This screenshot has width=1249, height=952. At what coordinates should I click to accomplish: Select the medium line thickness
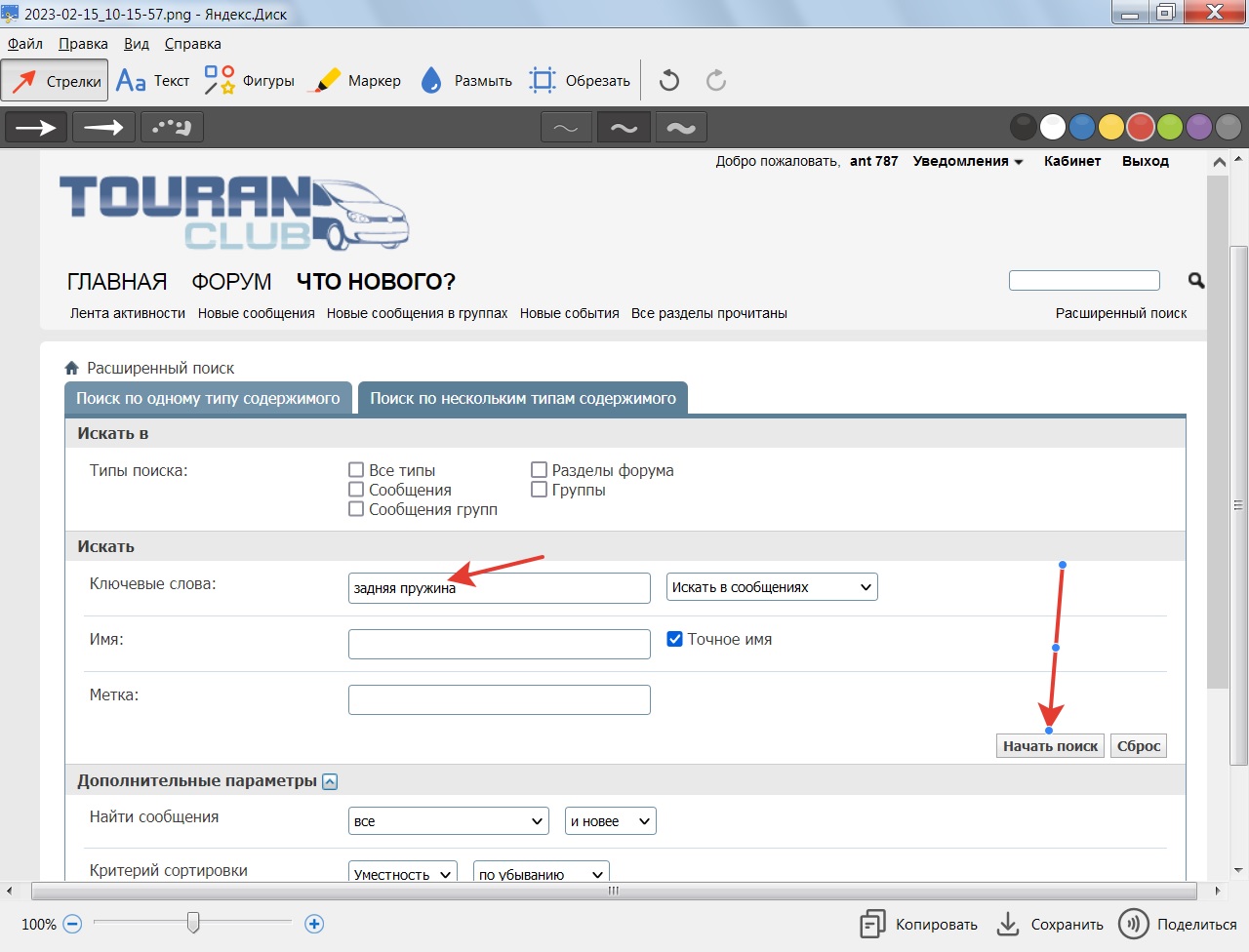click(624, 127)
